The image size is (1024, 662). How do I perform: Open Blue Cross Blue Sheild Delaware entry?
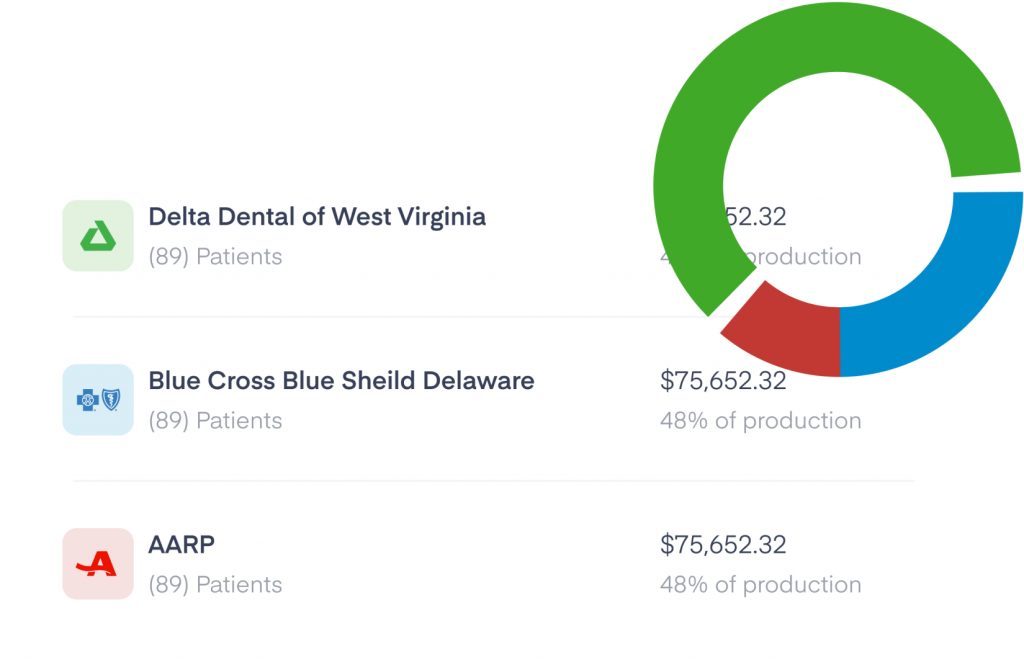[x=341, y=381]
